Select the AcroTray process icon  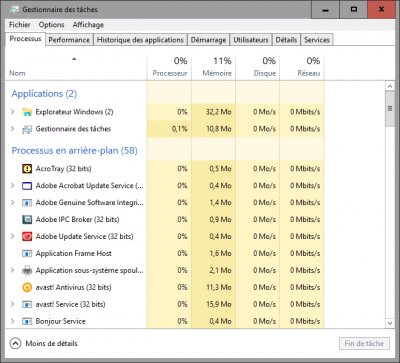click(27, 169)
